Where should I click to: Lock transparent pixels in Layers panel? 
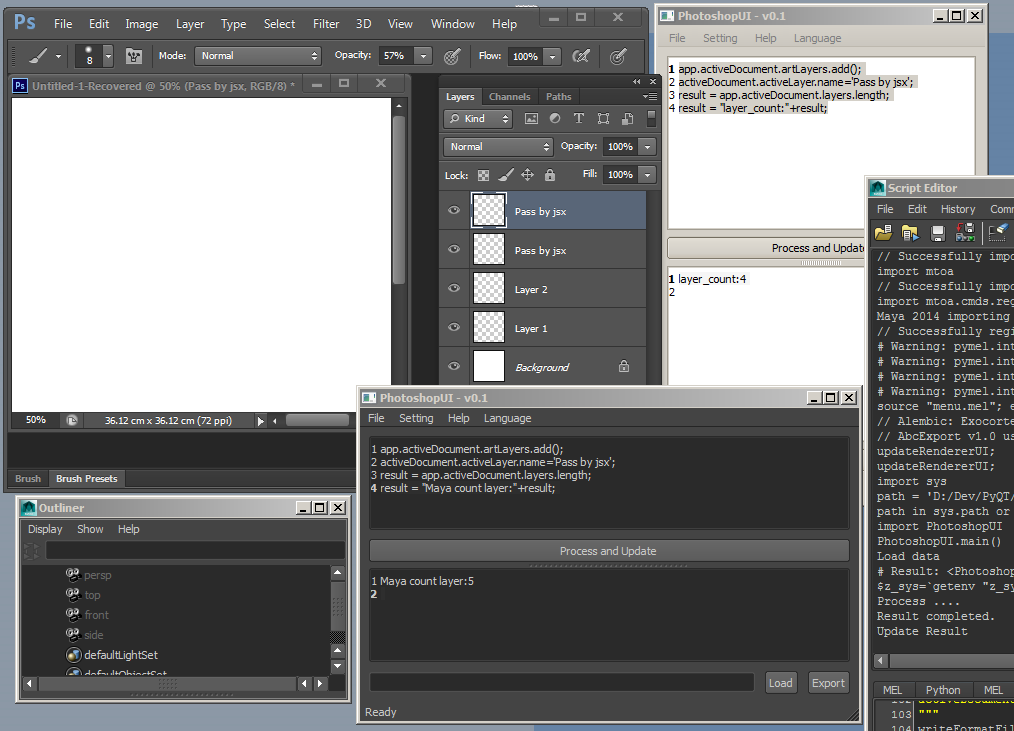[x=483, y=175]
